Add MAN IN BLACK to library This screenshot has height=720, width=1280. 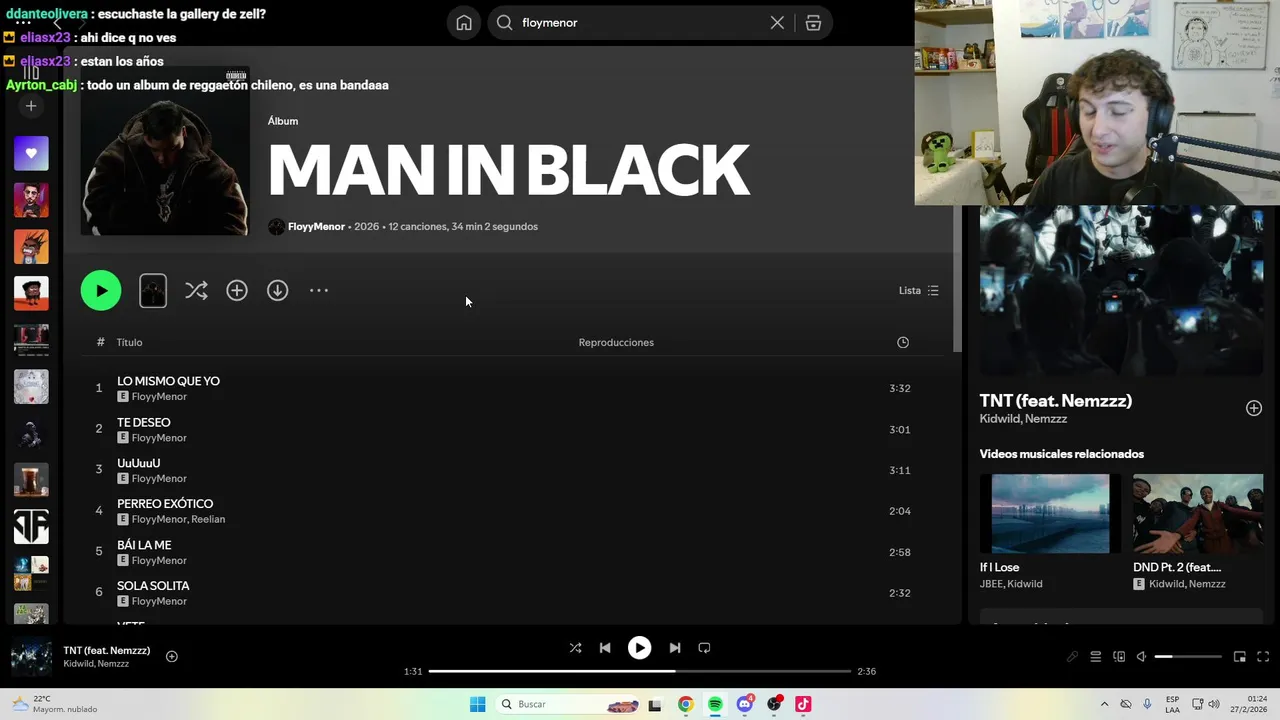(237, 290)
